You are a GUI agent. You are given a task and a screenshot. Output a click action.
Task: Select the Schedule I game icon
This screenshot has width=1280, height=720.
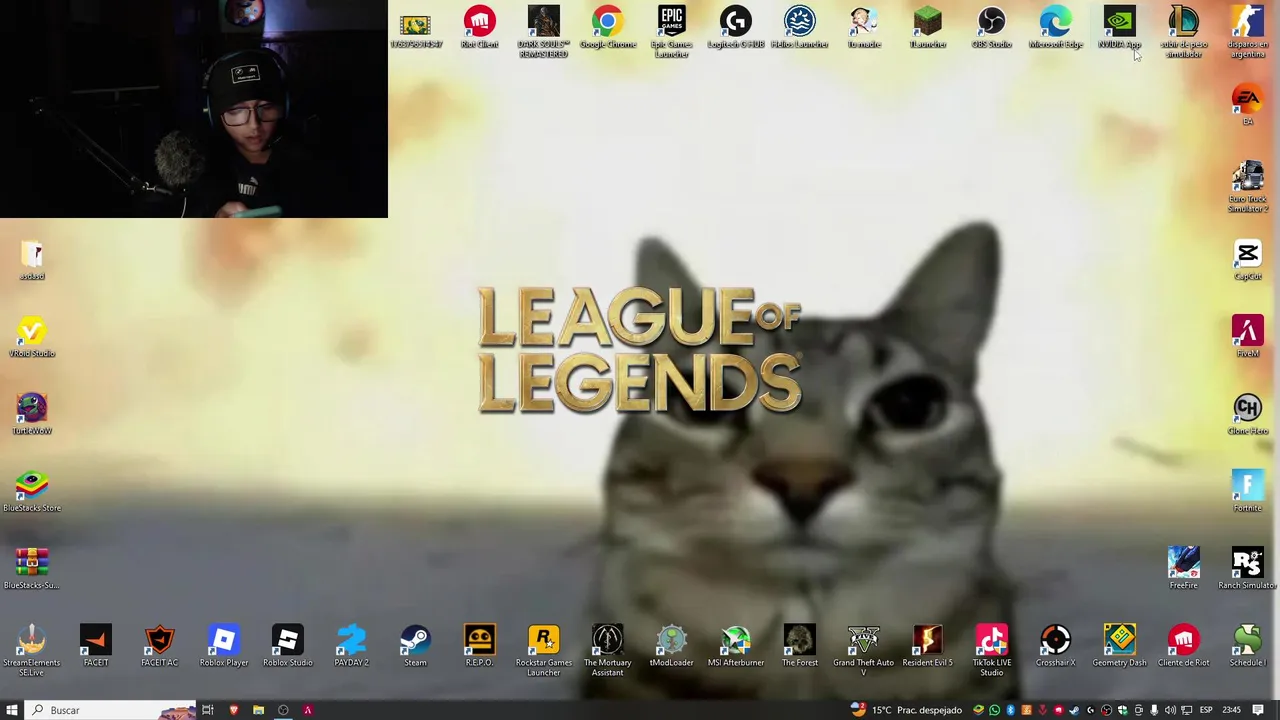point(1247,644)
